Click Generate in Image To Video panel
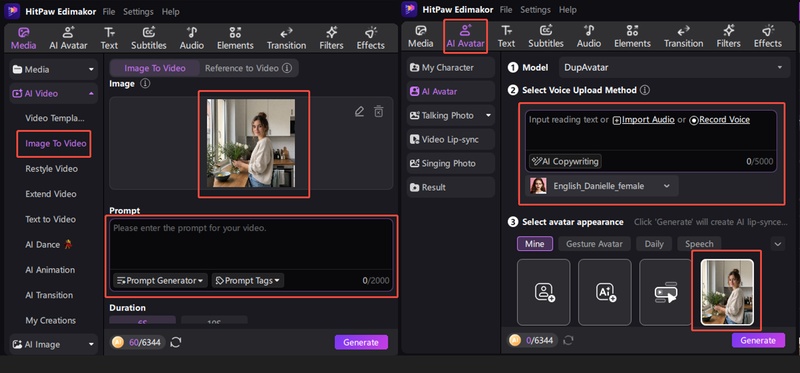This screenshot has height=373, width=800. [361, 342]
